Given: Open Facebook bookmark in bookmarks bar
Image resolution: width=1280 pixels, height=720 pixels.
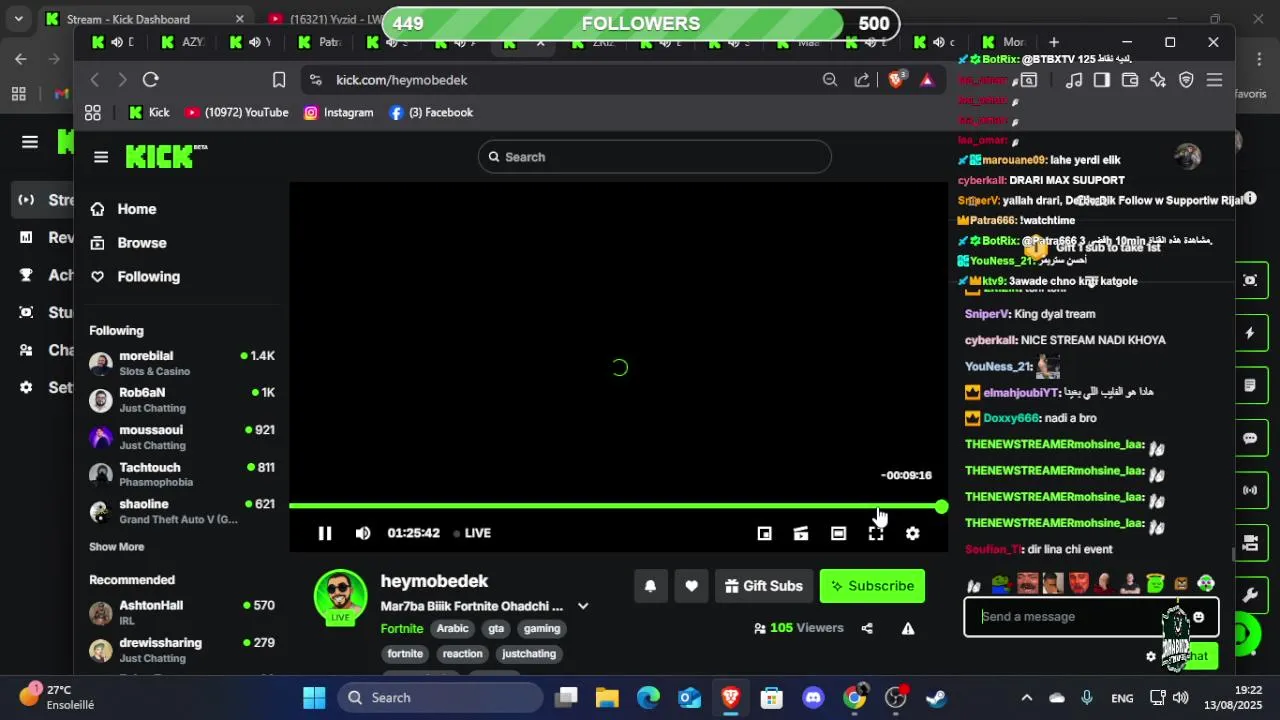Looking at the screenshot, I should pyautogui.click(x=431, y=113).
